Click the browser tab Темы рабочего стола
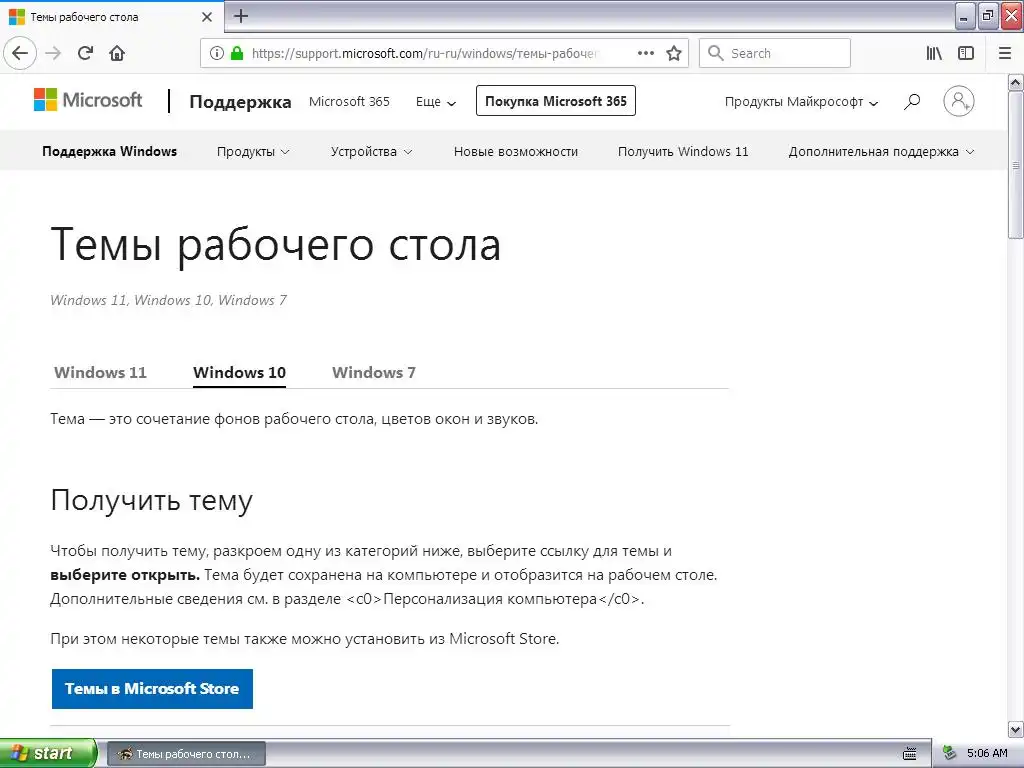 pos(111,17)
